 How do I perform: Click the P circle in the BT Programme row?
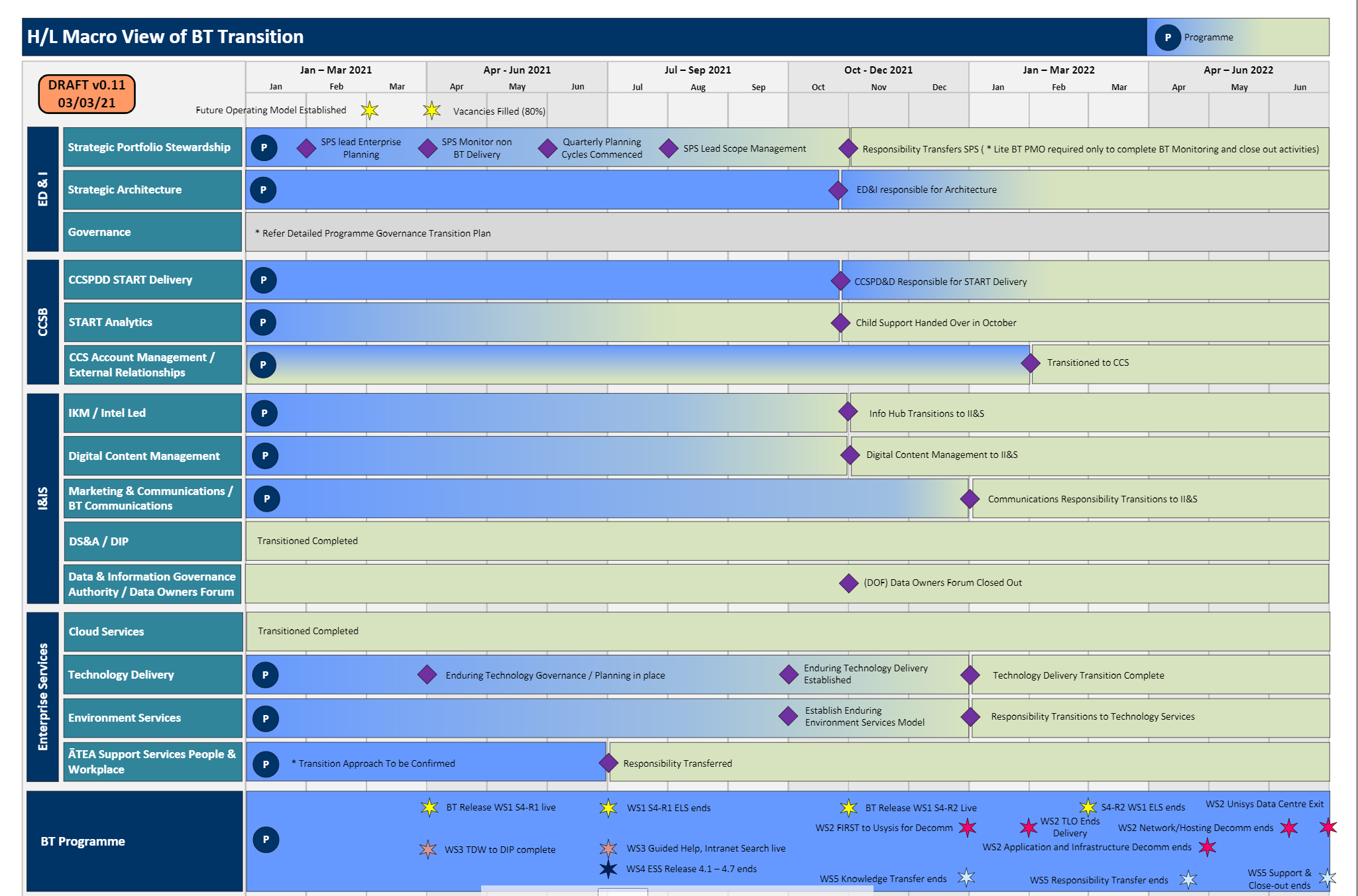coord(266,840)
